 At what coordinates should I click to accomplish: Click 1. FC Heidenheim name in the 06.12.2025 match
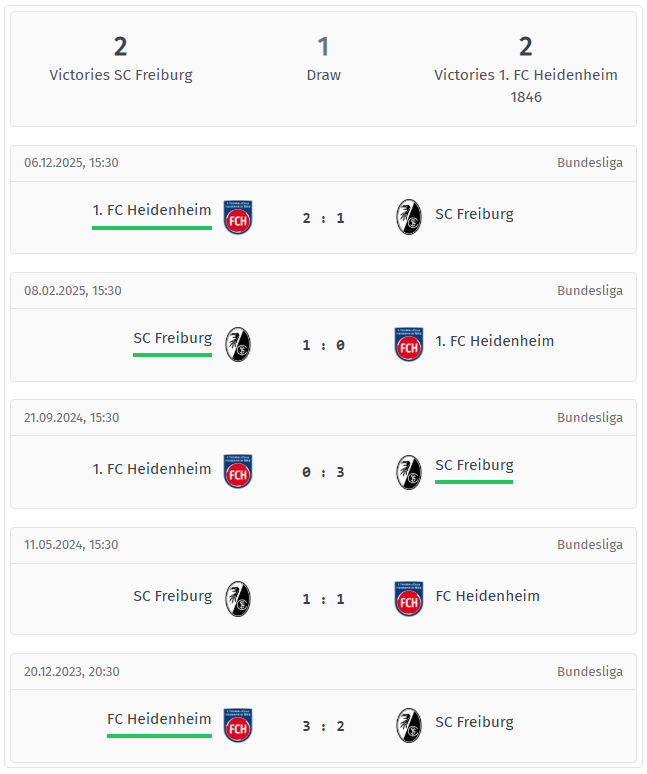pos(152,210)
